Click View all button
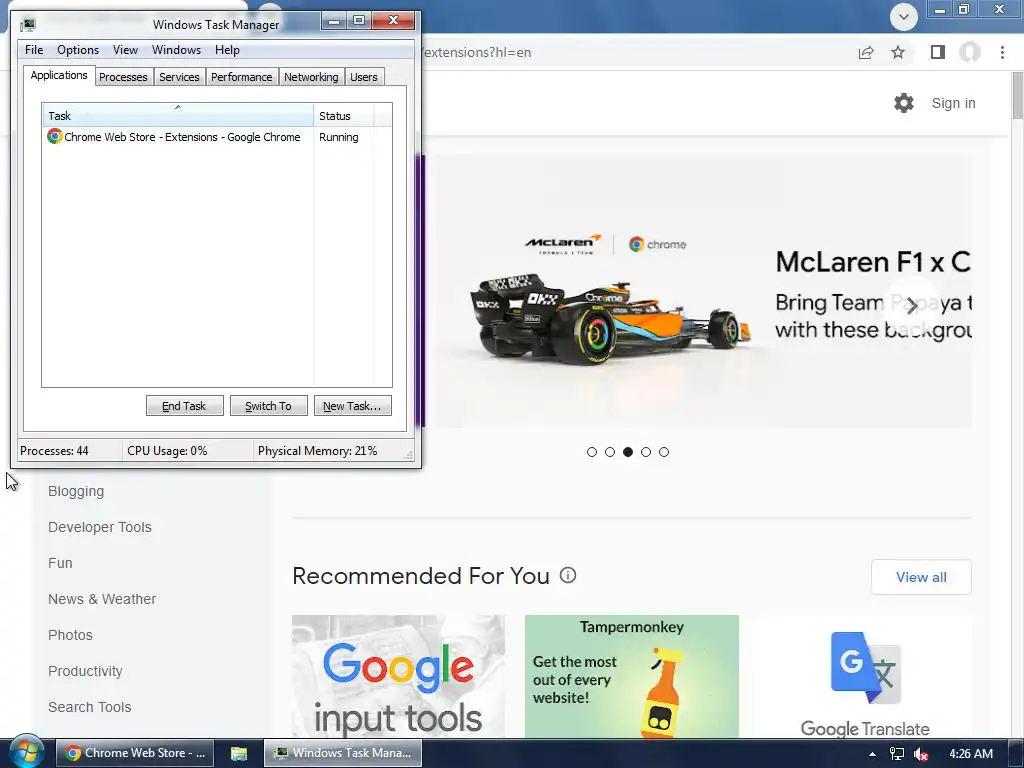This screenshot has height=768, width=1024. click(x=921, y=577)
